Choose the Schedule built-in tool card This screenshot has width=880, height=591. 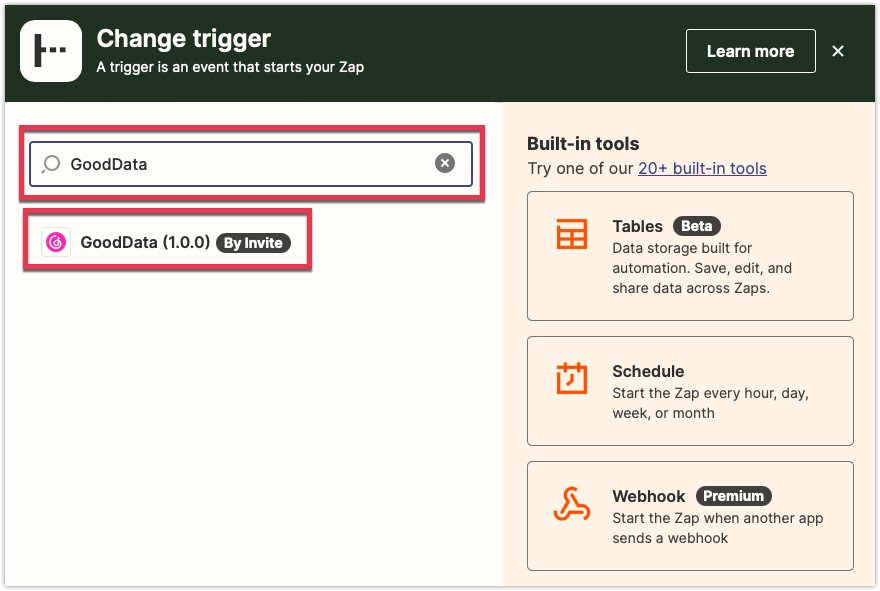690,391
